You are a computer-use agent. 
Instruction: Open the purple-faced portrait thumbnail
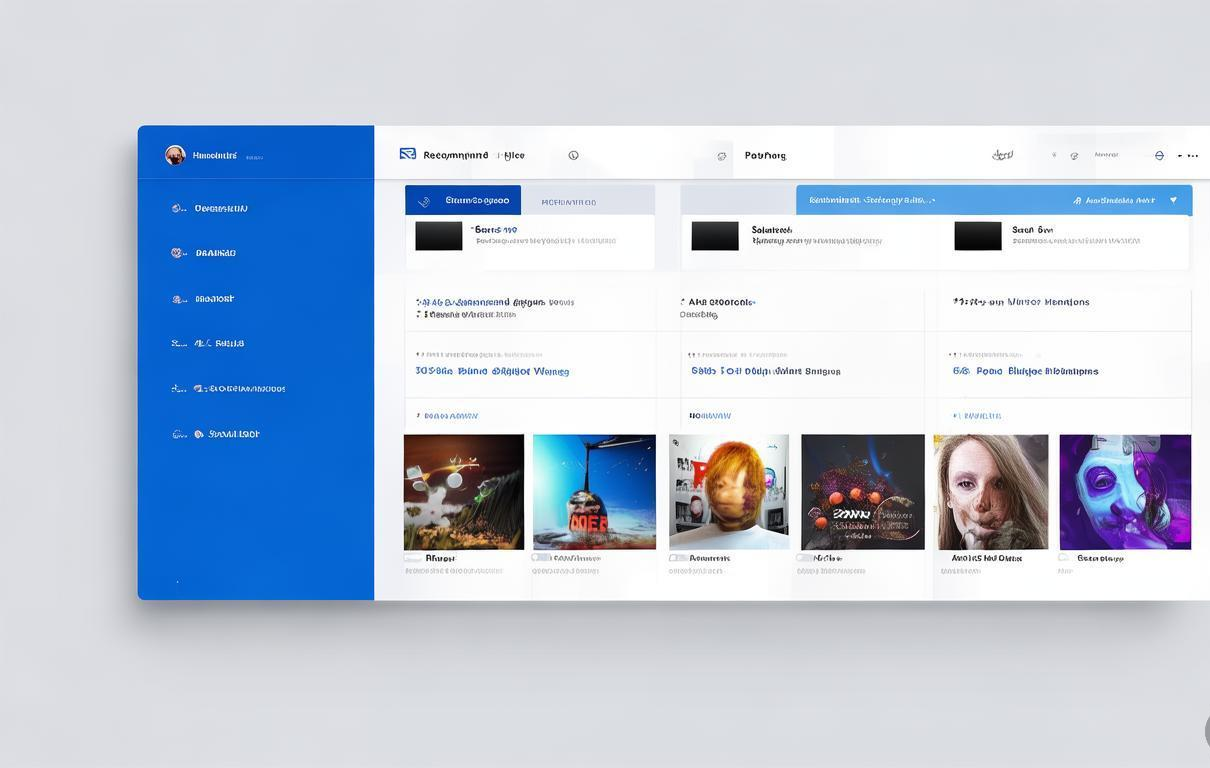pos(1125,492)
